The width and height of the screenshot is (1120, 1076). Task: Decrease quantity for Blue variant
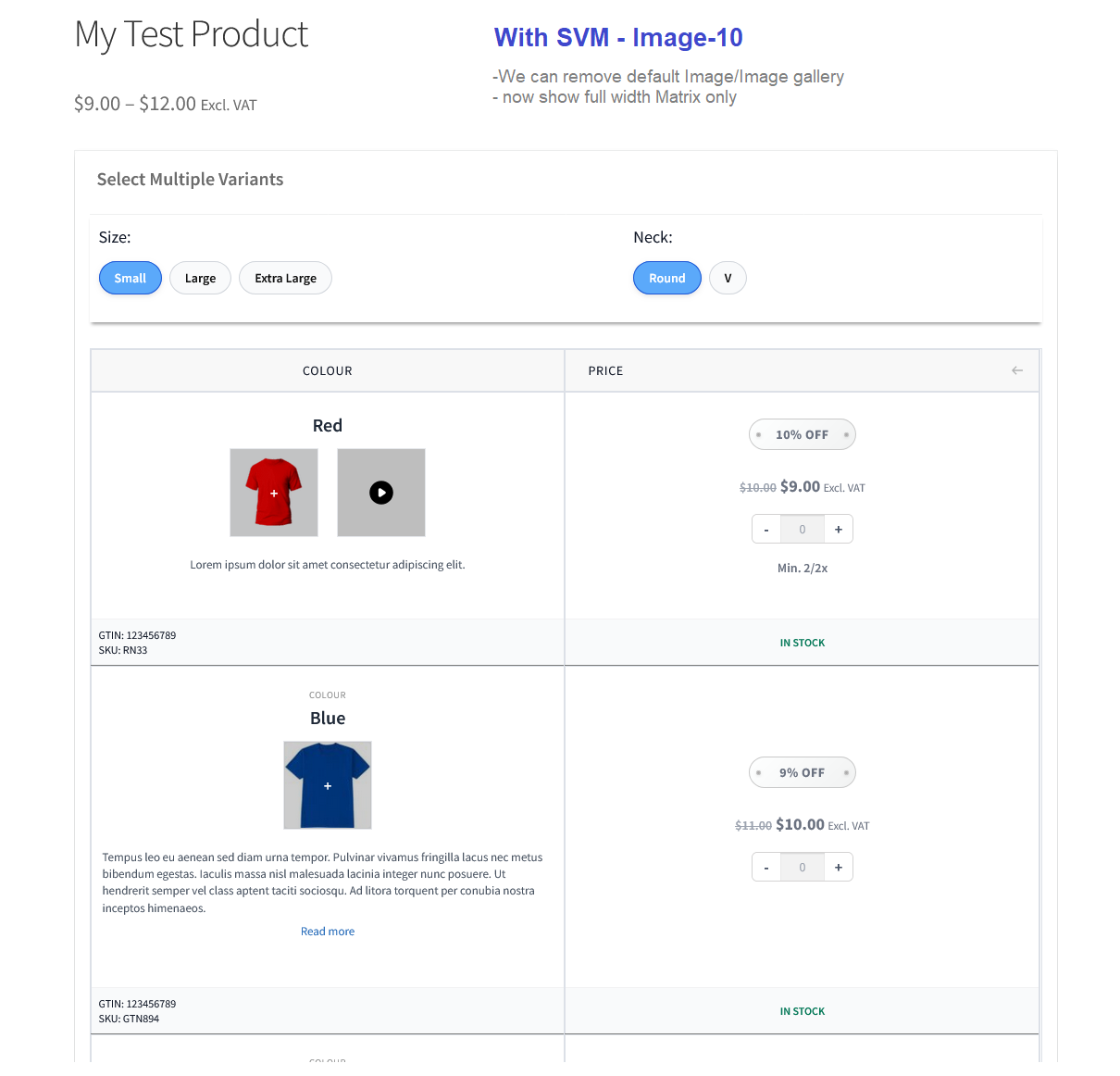pyautogui.click(x=766, y=868)
